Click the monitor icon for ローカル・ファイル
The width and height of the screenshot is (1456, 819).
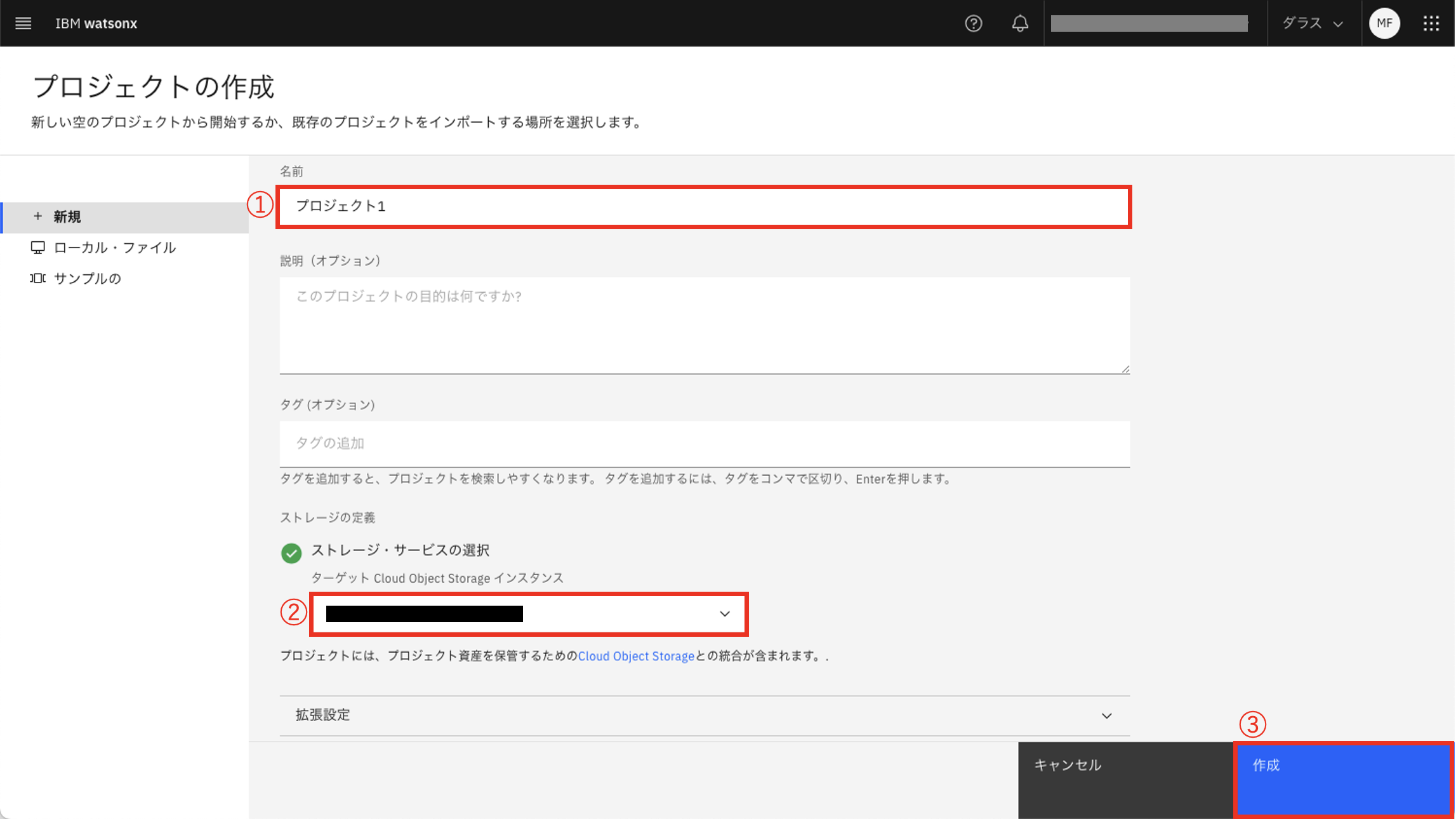click(37, 248)
